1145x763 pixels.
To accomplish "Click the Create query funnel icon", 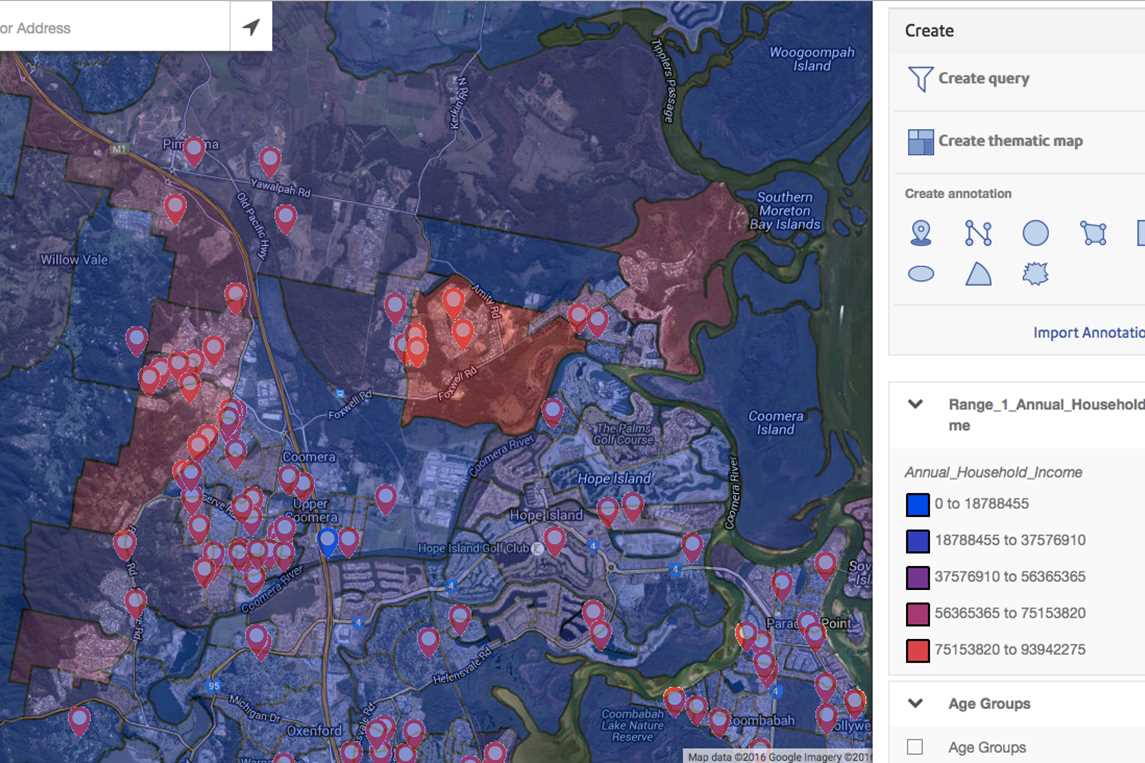I will click(x=920, y=79).
